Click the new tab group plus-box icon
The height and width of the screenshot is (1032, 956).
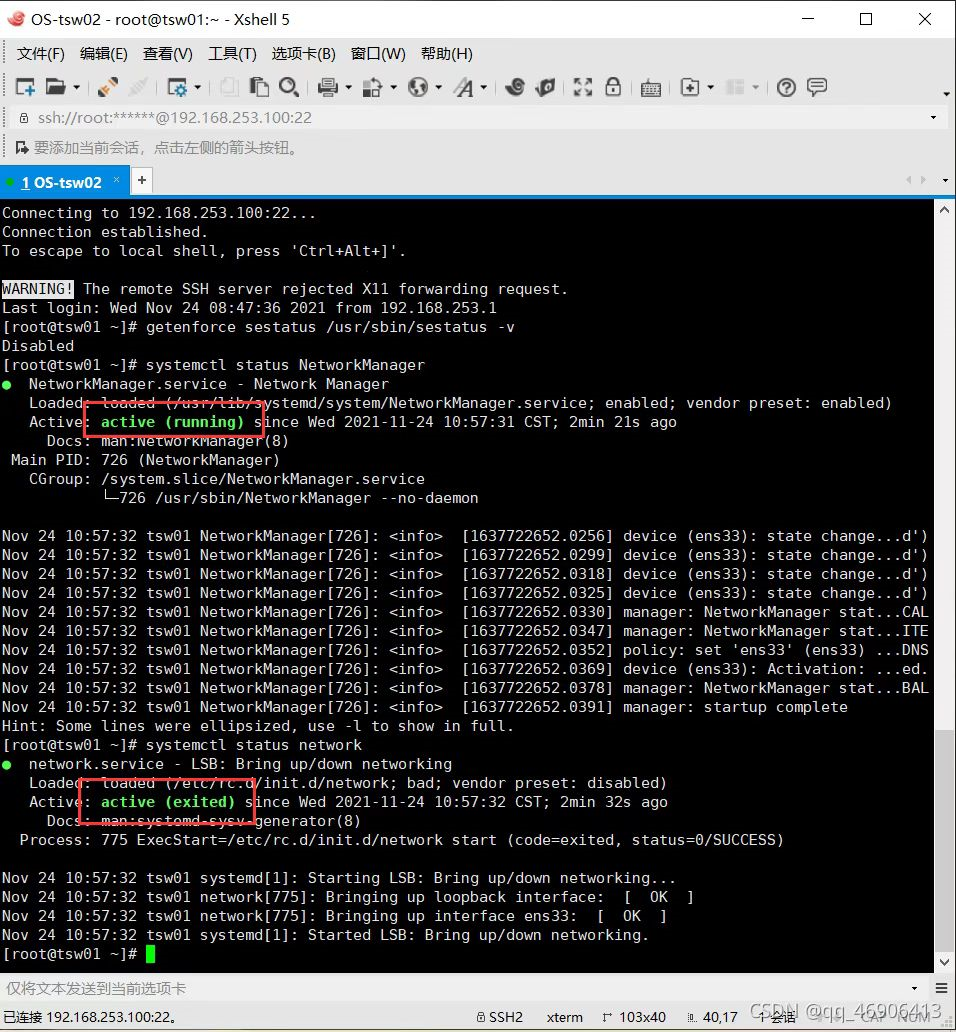(690, 87)
